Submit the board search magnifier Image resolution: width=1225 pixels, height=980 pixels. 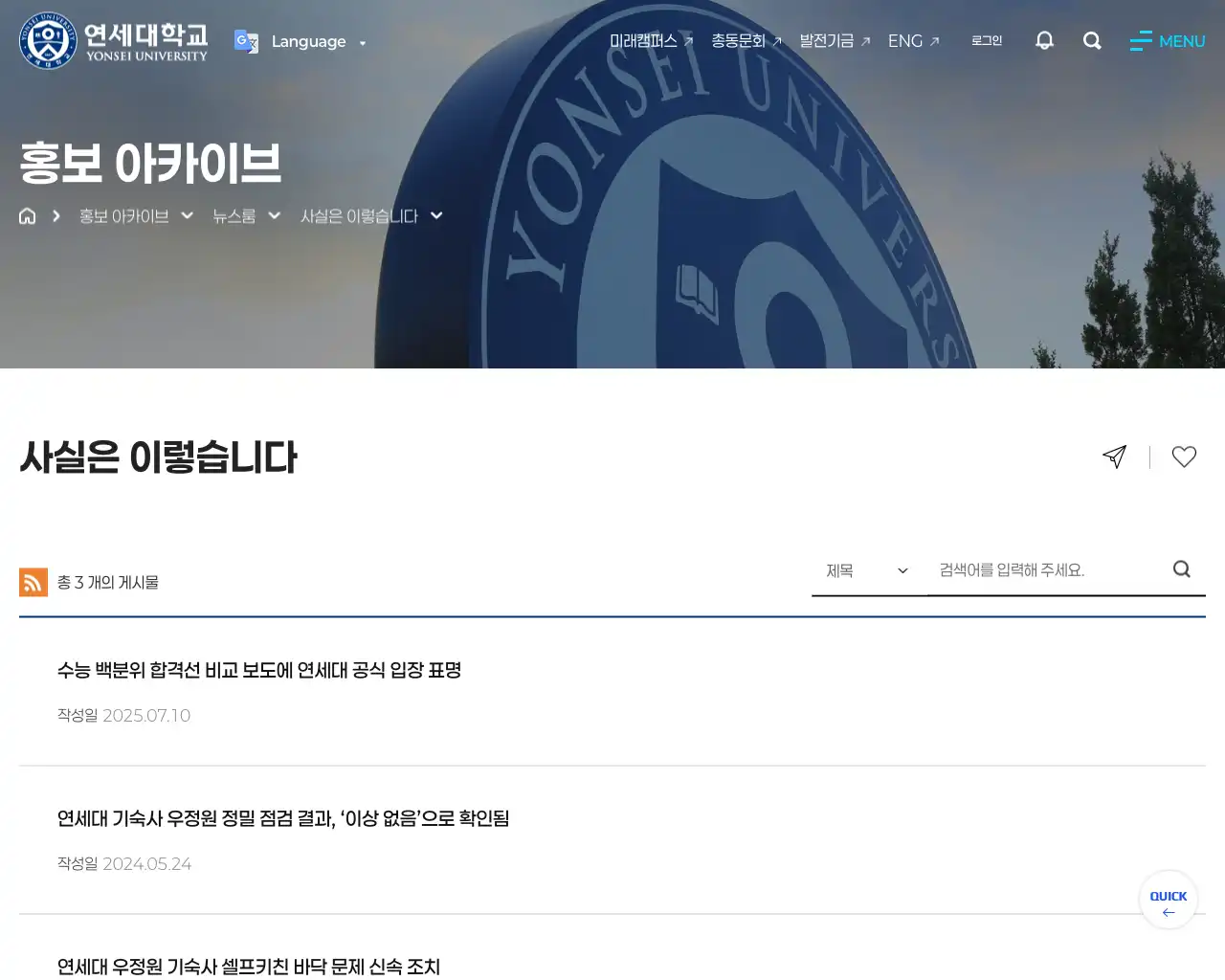(1182, 569)
